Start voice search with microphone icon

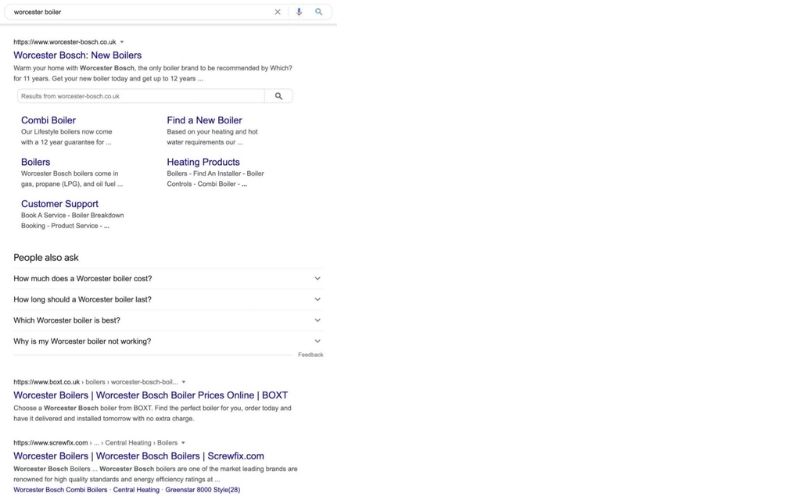(x=299, y=12)
